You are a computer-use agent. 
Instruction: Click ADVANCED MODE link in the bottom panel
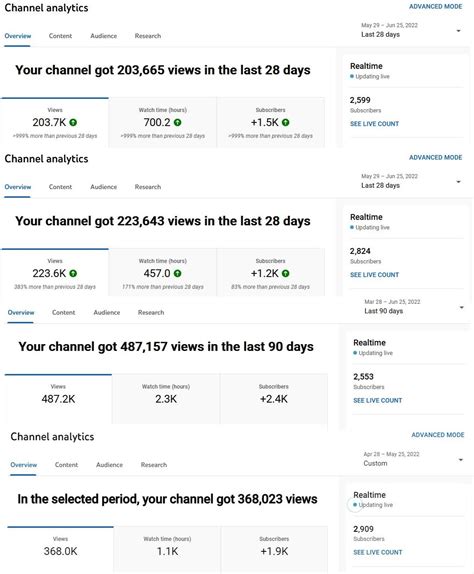click(x=438, y=435)
